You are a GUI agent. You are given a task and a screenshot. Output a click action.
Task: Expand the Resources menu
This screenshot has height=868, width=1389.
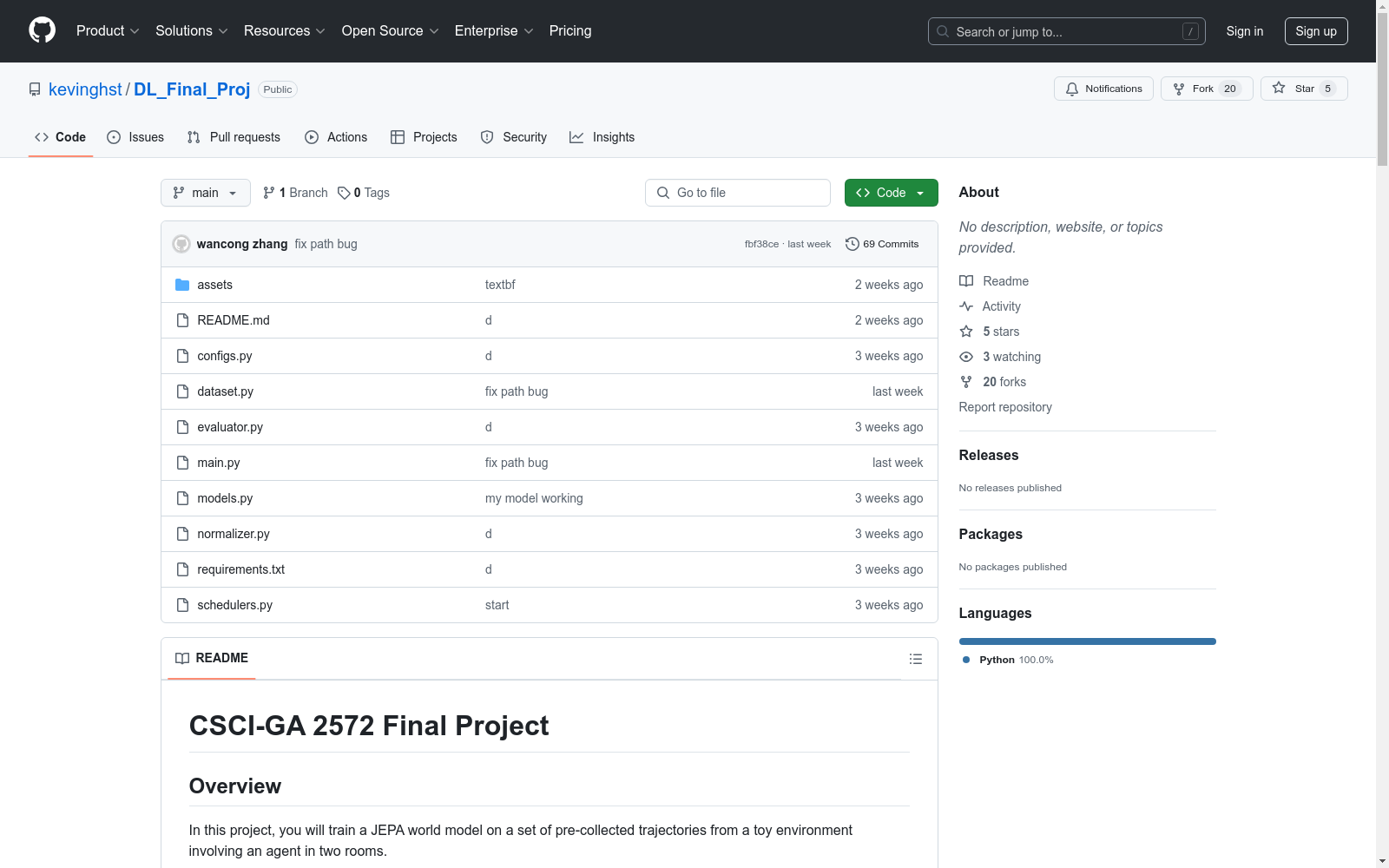pos(284,30)
